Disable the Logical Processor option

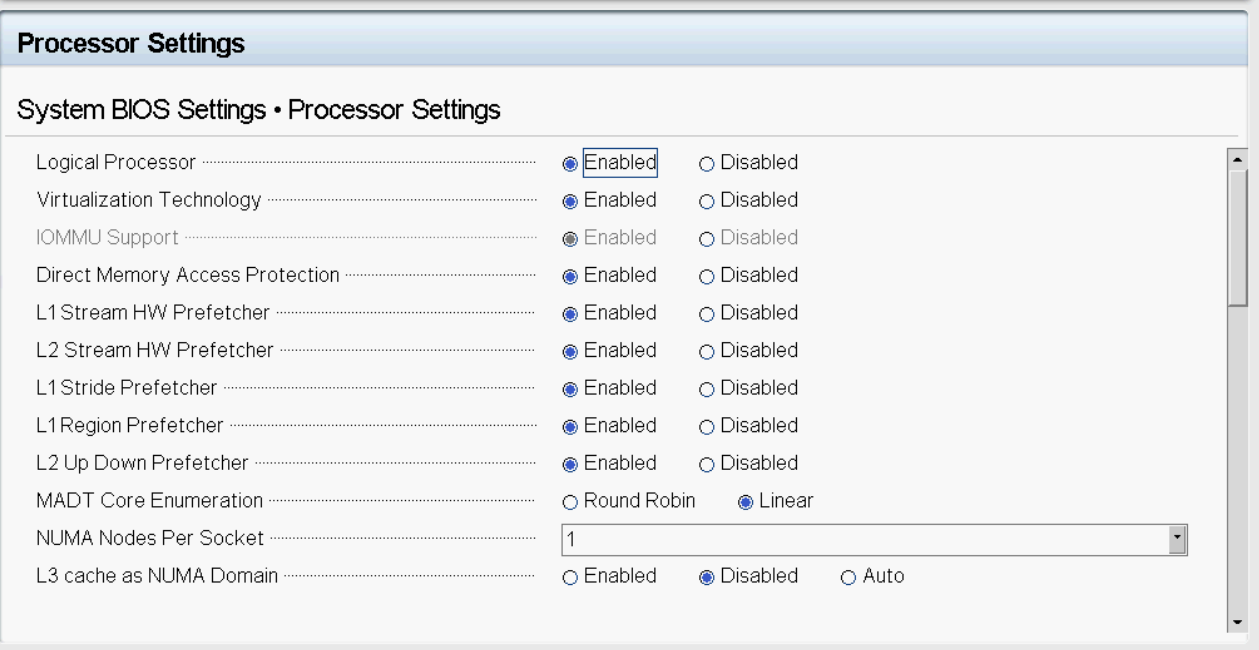[707, 162]
